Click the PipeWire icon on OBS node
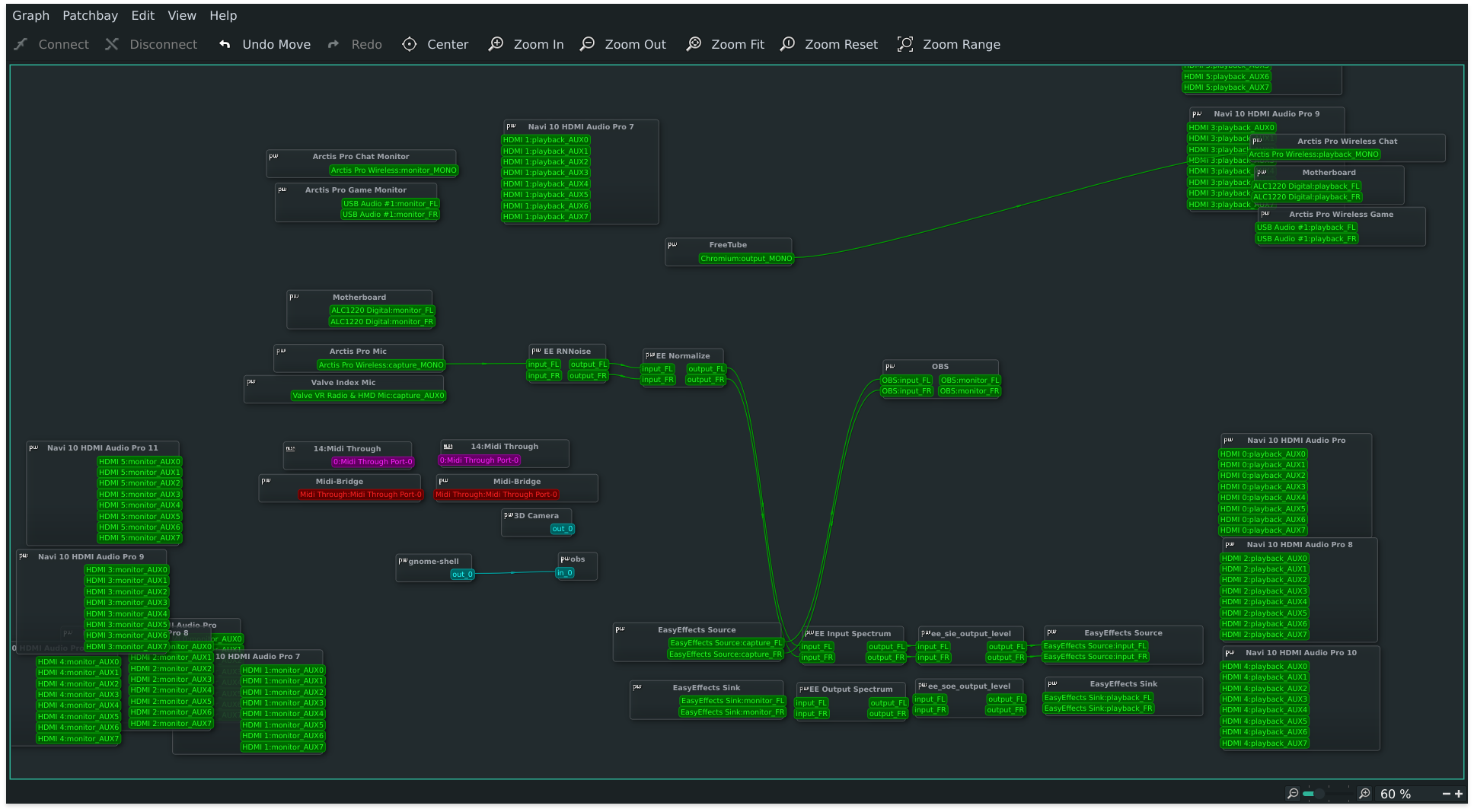This screenshot has width=1474, height=812. tap(890, 366)
